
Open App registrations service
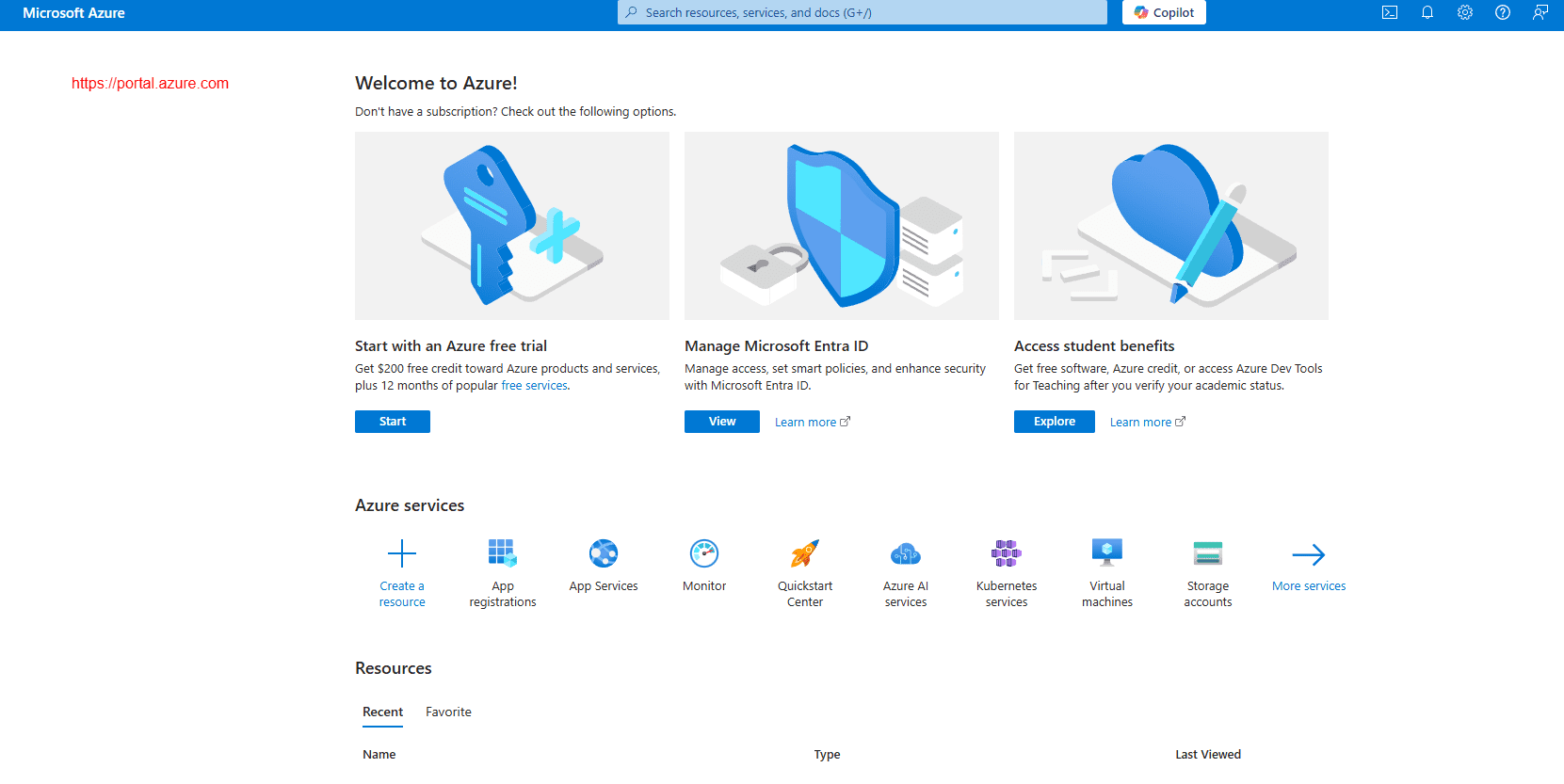pos(502,553)
